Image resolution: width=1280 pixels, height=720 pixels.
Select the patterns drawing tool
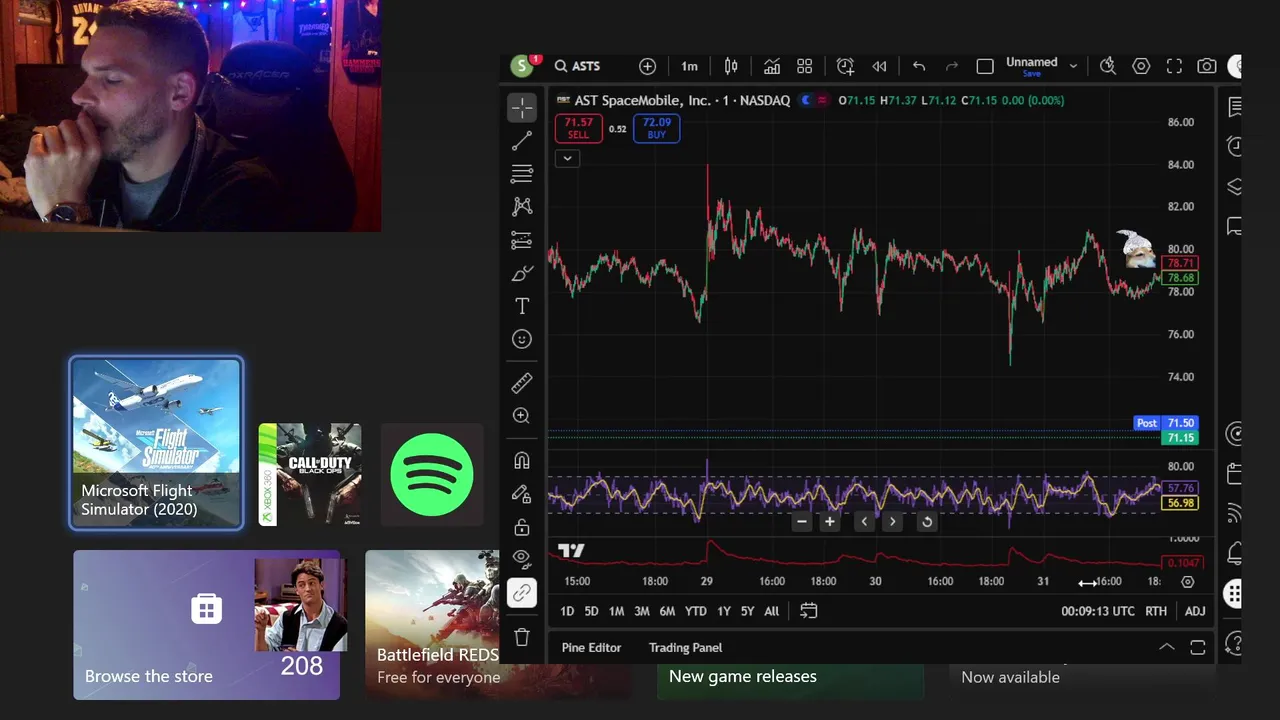click(x=522, y=207)
